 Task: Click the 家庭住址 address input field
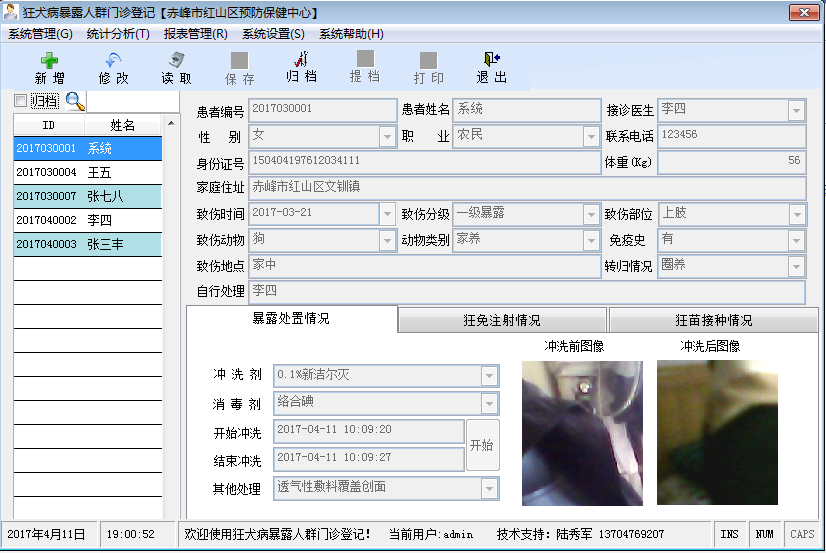[x=526, y=188]
